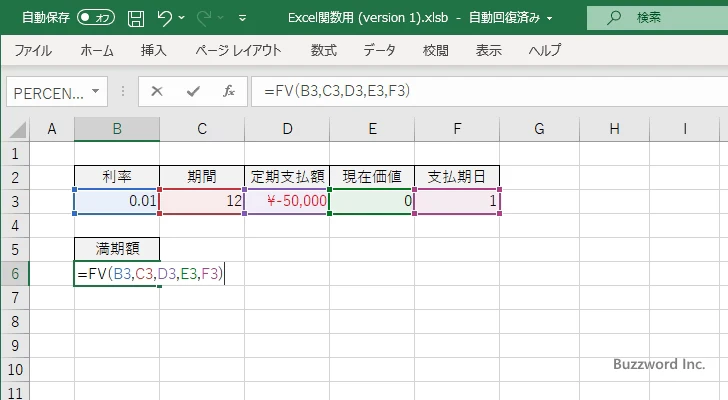728x400 pixels.
Task: Click cell D3 containing ¥-50,000
Action: tap(287, 201)
